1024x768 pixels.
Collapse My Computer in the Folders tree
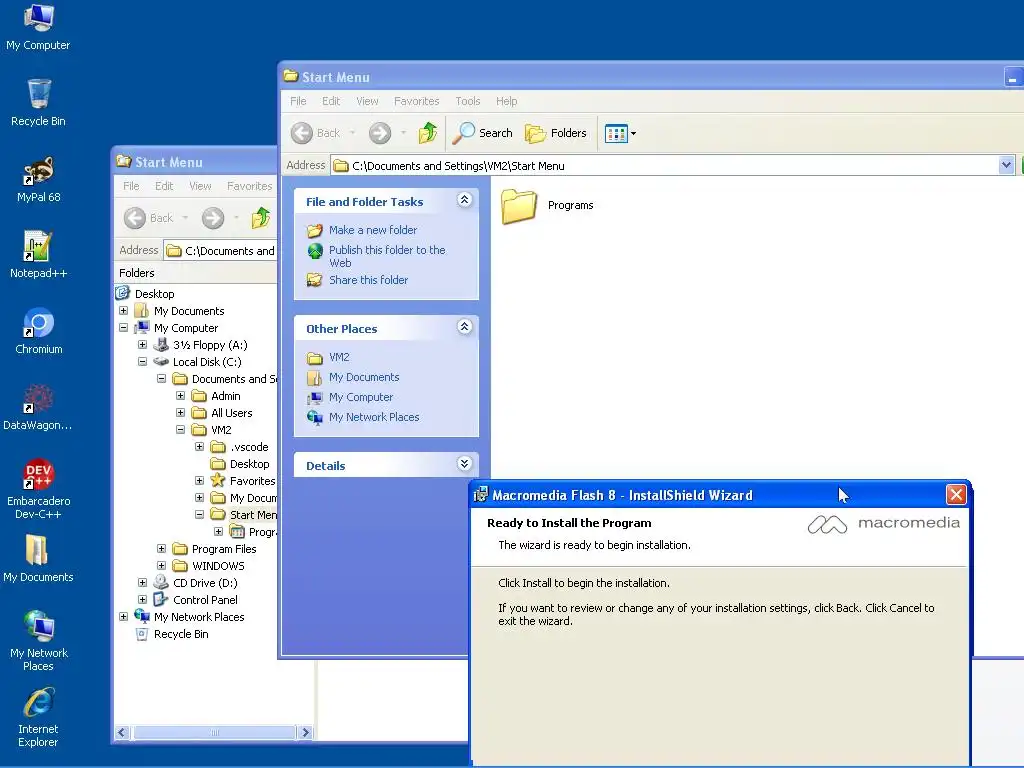[x=123, y=328]
